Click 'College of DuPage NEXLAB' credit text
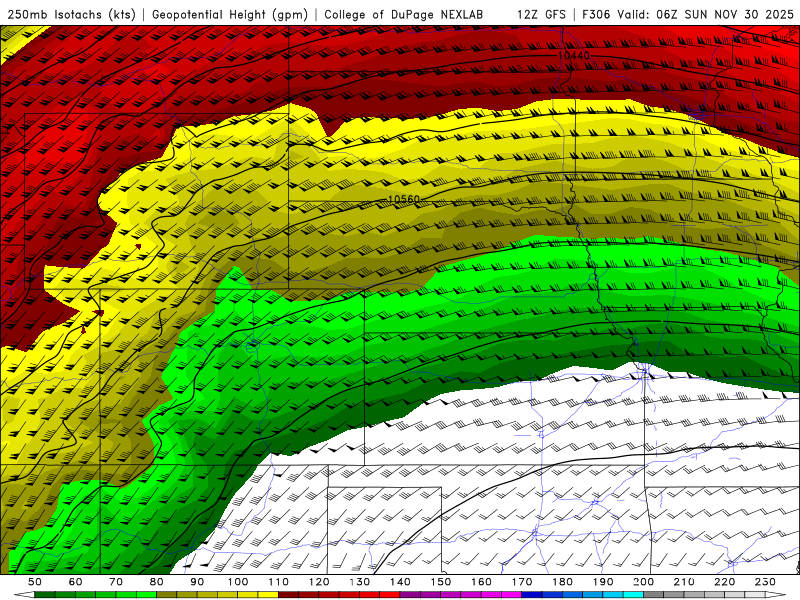800x600 pixels. click(x=404, y=14)
